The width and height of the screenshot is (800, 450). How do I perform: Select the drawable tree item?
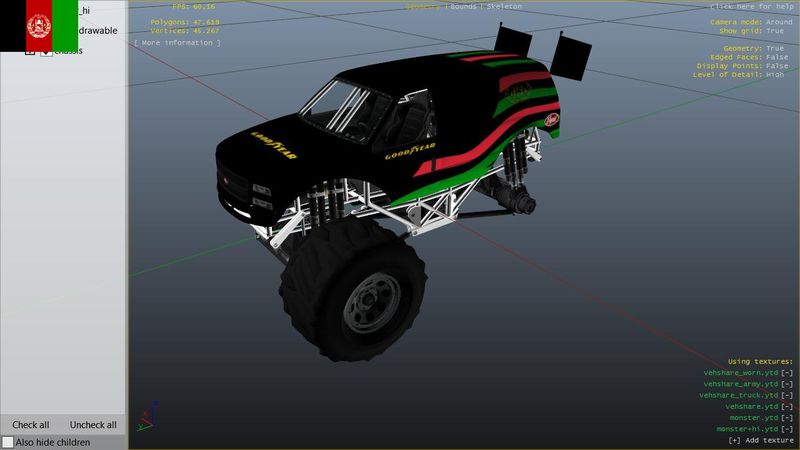point(98,31)
